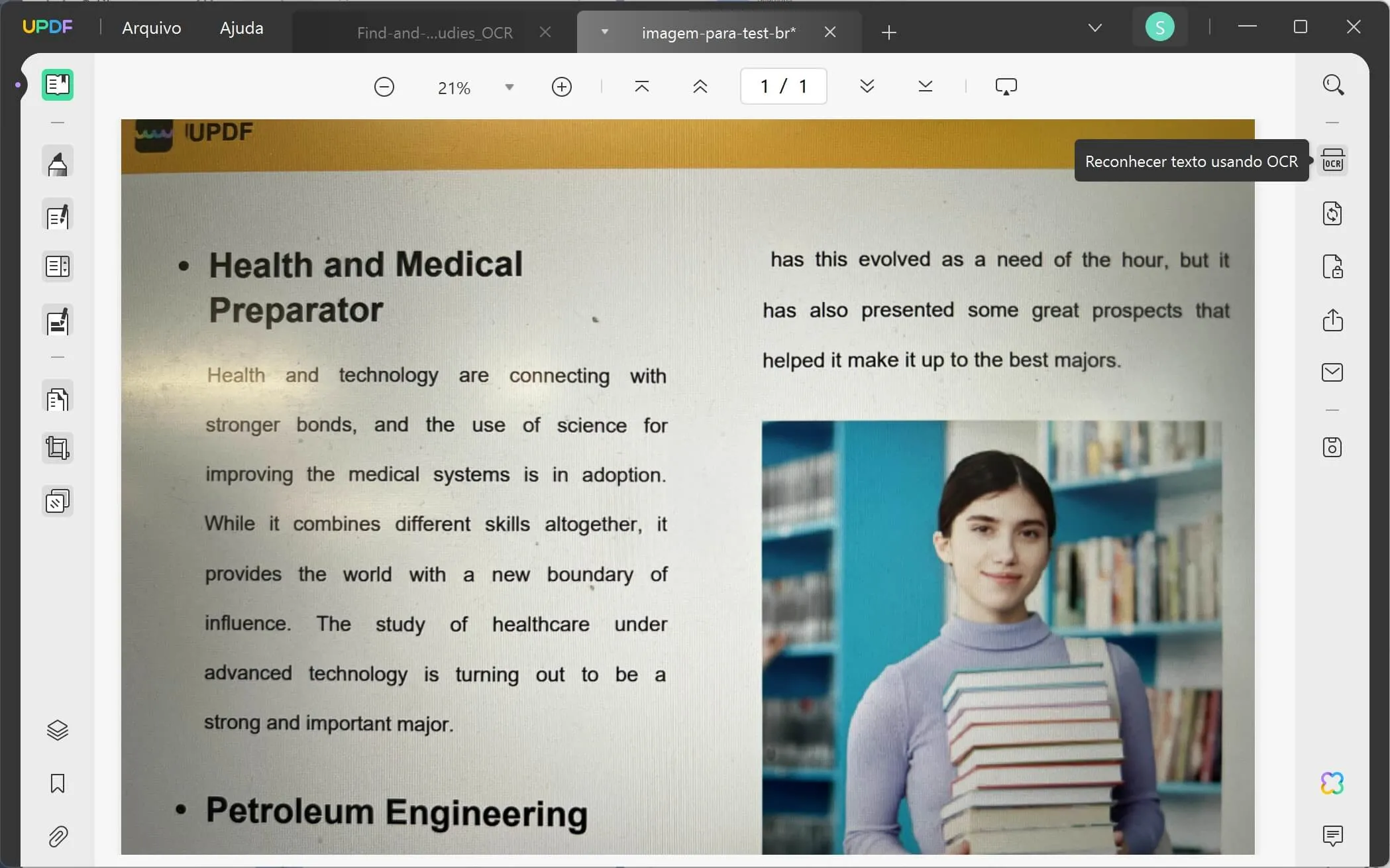
Task: Open the zoom percentage dropdown
Action: [x=508, y=86]
